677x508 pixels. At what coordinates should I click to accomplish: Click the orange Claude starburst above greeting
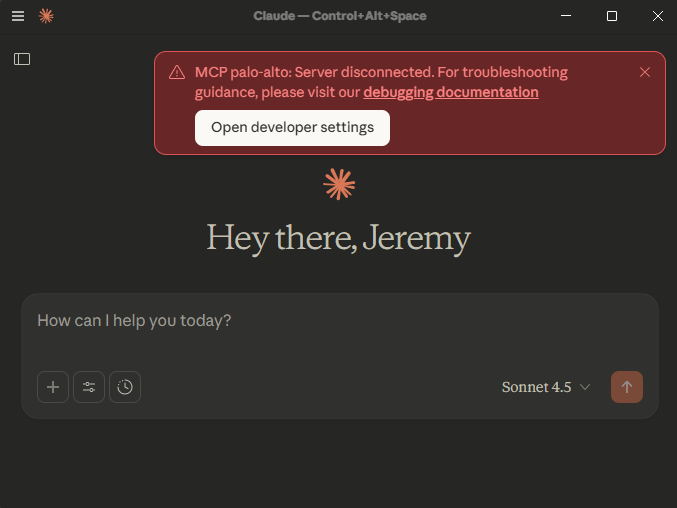(x=339, y=184)
